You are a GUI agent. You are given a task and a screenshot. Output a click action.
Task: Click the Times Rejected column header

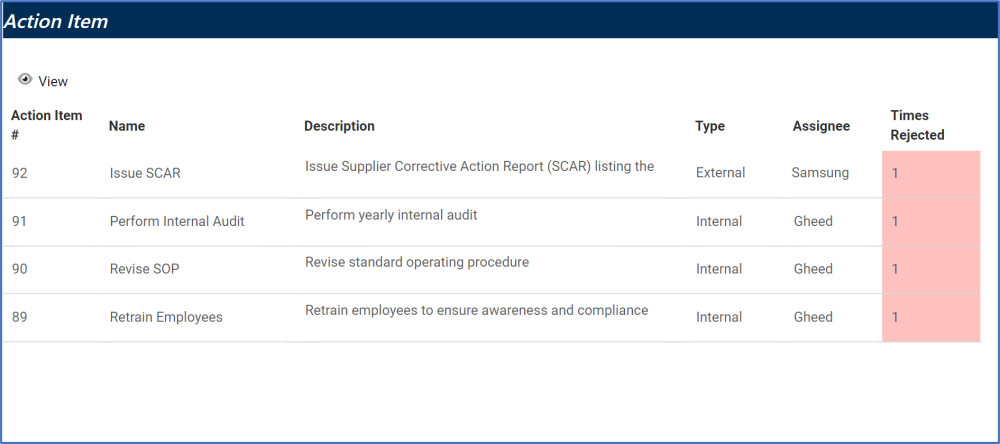click(x=917, y=125)
